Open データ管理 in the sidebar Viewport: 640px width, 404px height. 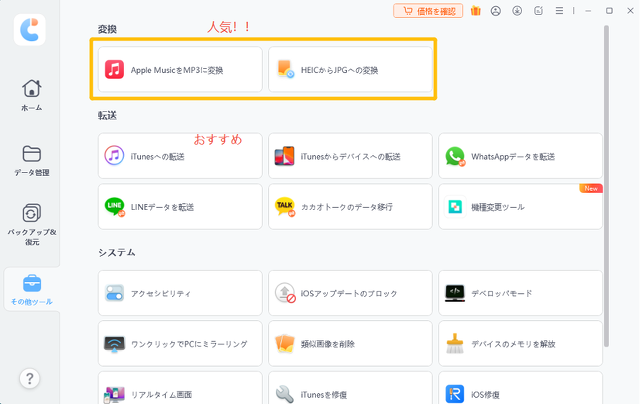(x=31, y=161)
